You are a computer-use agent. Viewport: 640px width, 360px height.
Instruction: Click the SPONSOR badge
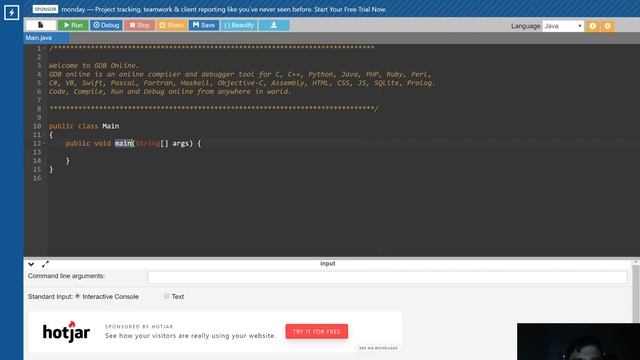pos(45,9)
